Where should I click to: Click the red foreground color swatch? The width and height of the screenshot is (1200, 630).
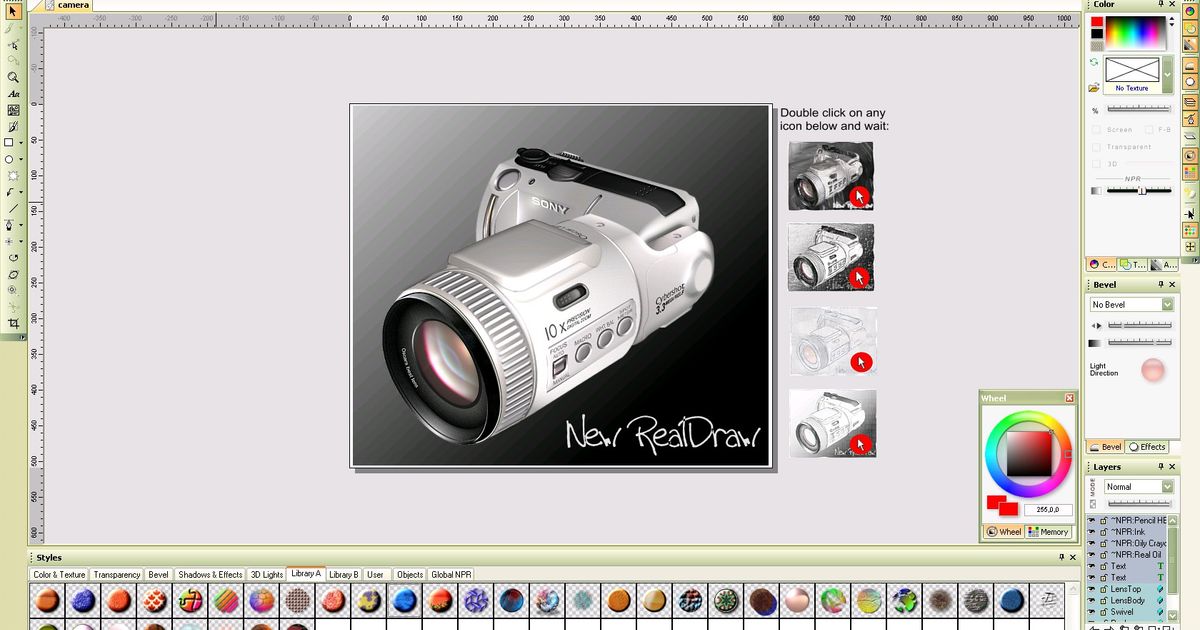pos(1097,21)
